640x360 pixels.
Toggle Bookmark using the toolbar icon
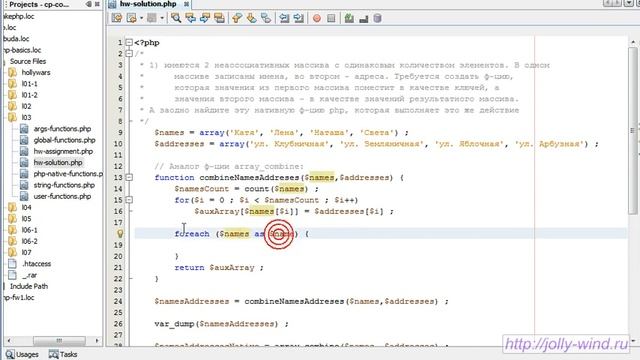tap(266, 18)
